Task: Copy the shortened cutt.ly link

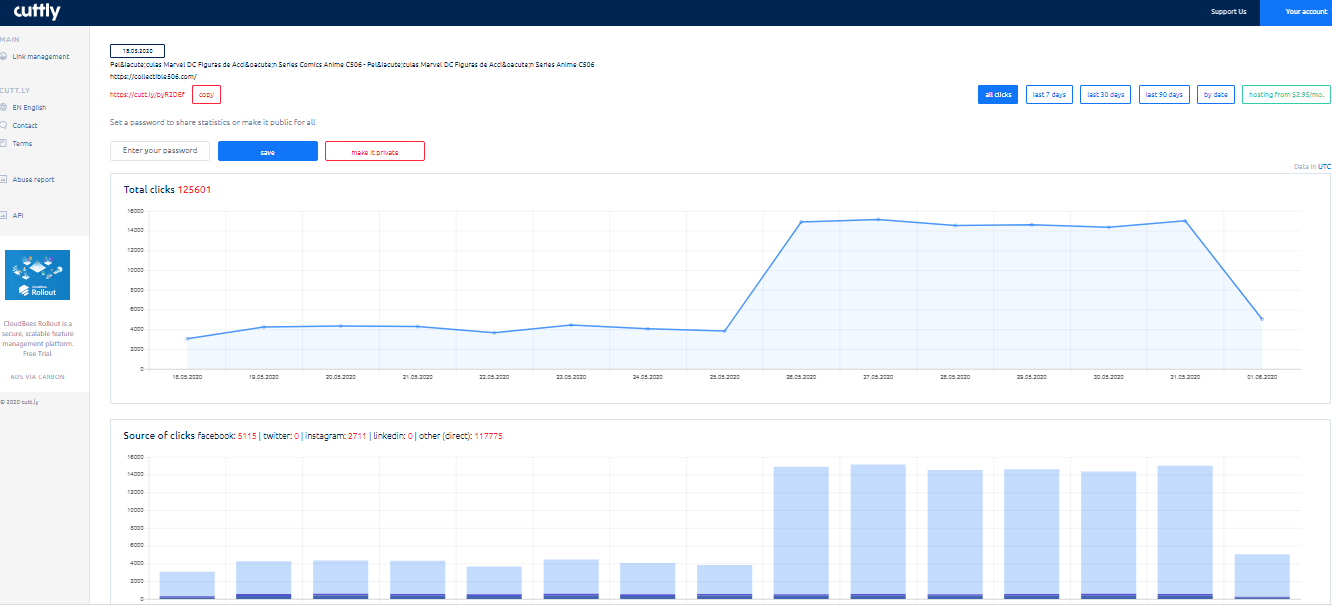Action: 206,94
